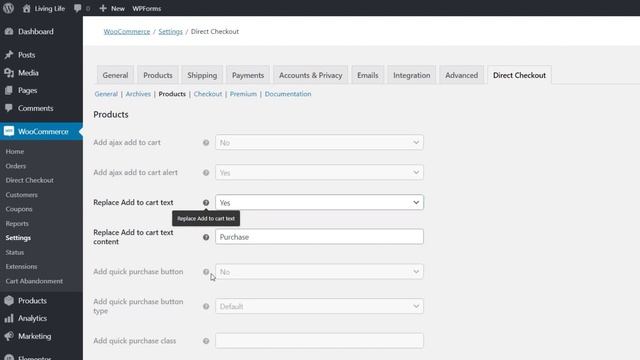This screenshot has height=360, width=640.
Task: Click help icon for Add quick purchase button type
Action: pos(206,306)
